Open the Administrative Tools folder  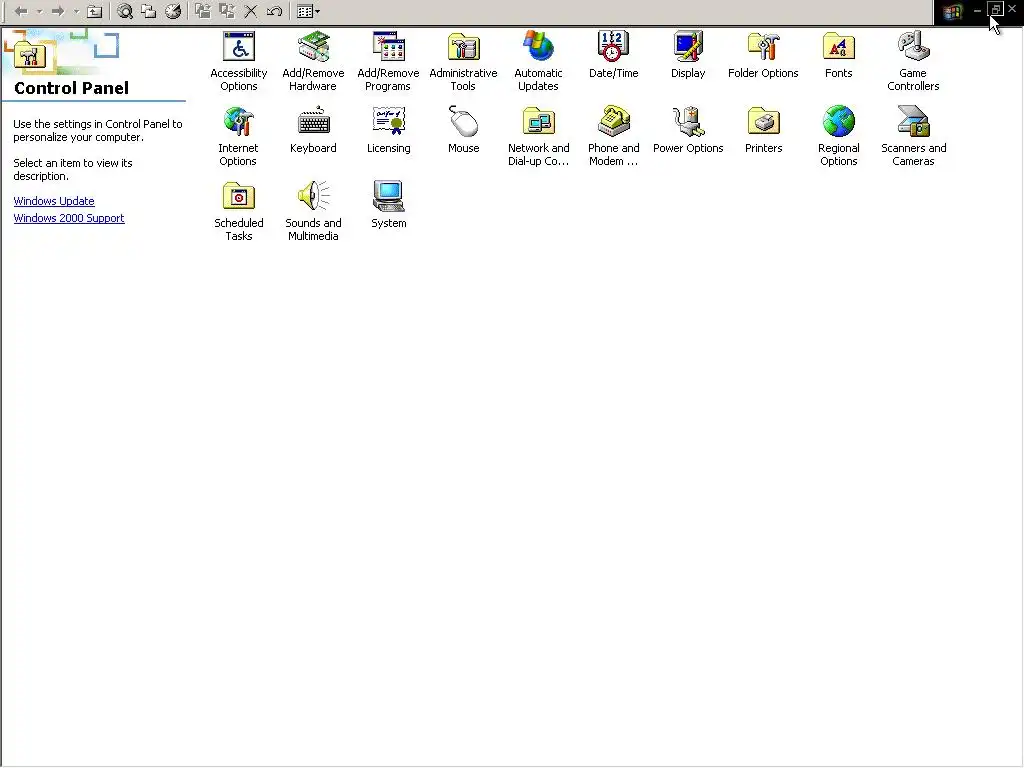tap(463, 61)
